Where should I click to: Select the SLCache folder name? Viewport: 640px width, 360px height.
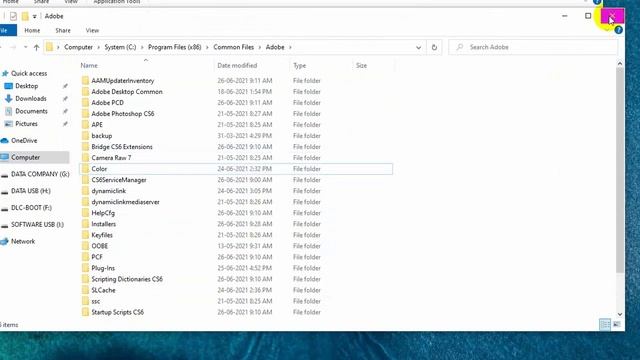tap(103, 290)
